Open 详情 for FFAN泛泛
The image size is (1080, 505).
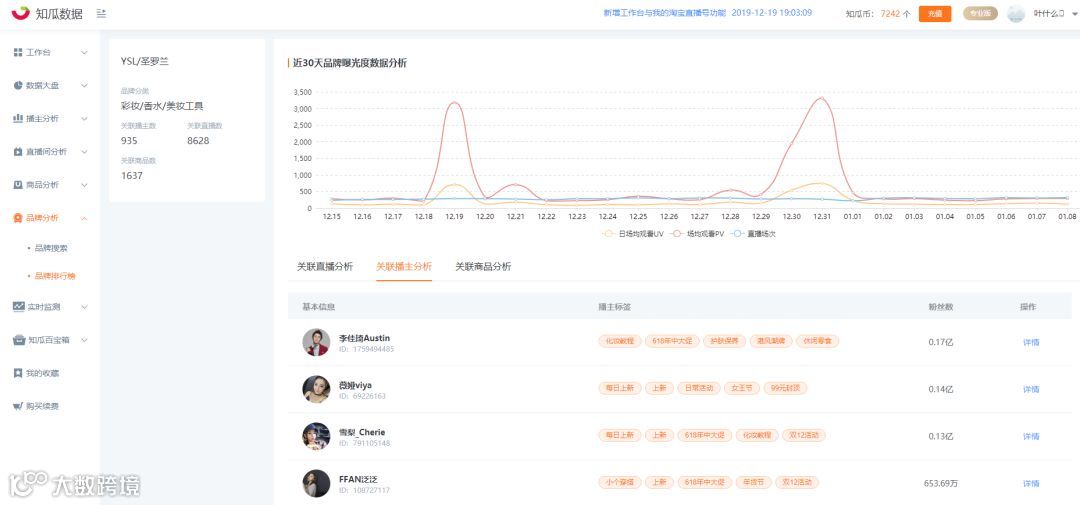[1031, 483]
